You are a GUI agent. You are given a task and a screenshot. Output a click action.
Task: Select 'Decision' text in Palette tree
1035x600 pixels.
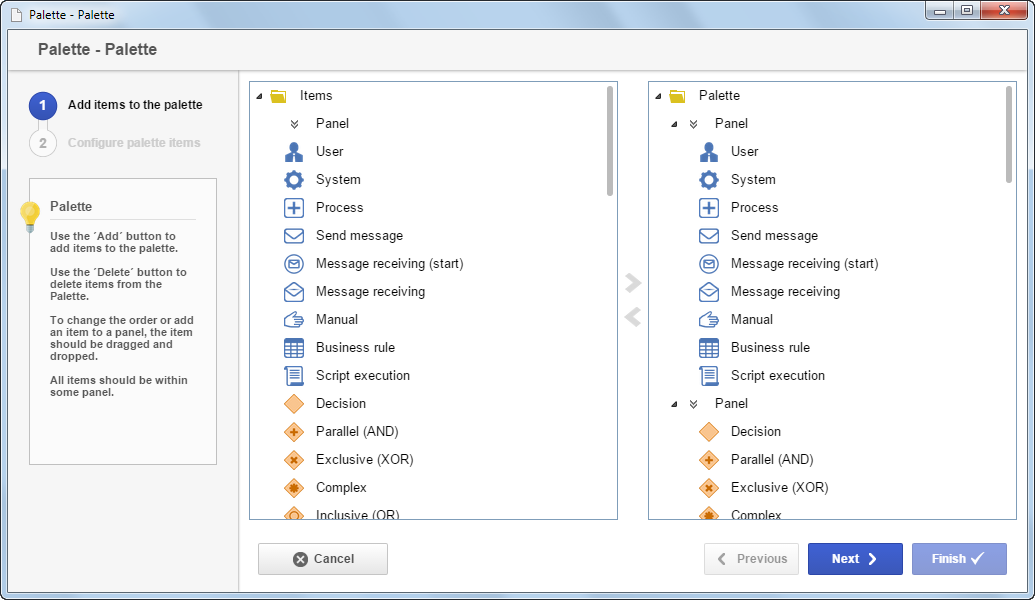tap(756, 432)
